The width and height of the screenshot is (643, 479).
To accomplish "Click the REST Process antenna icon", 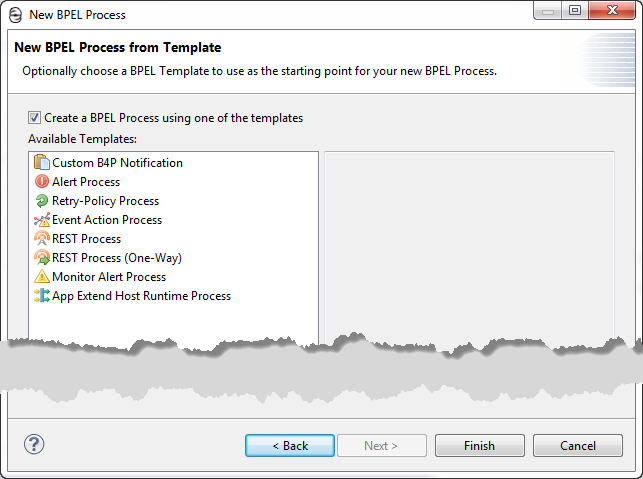I will click(x=42, y=238).
